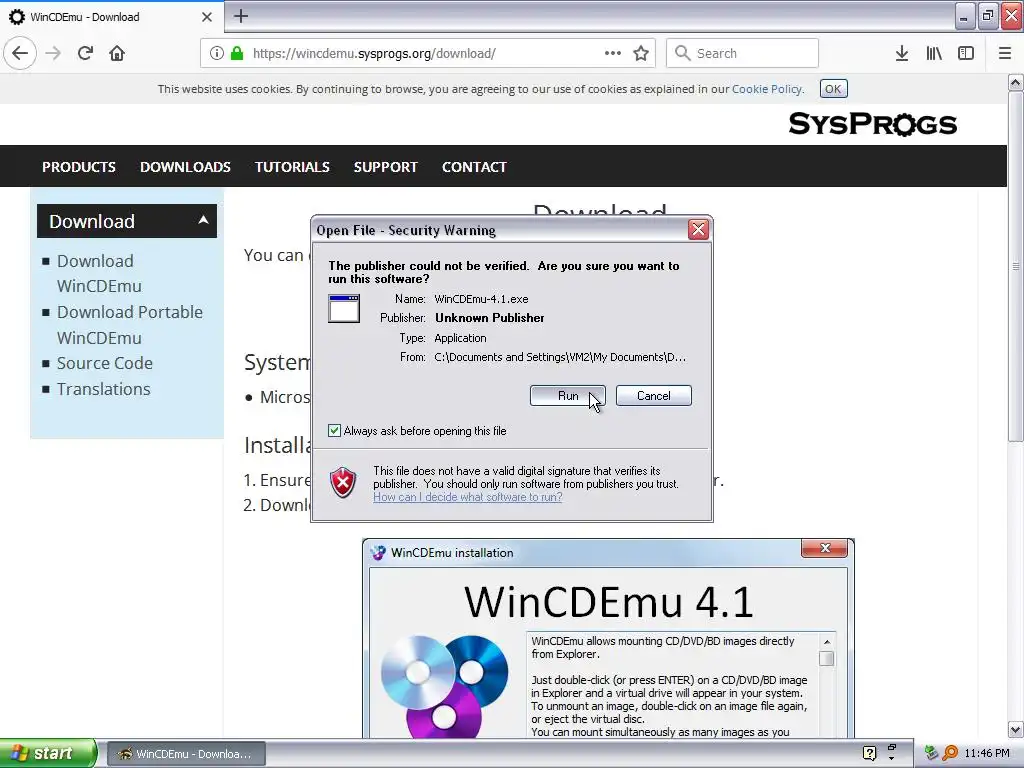Click the page scrollbar down arrow
1024x768 pixels.
1016,729
